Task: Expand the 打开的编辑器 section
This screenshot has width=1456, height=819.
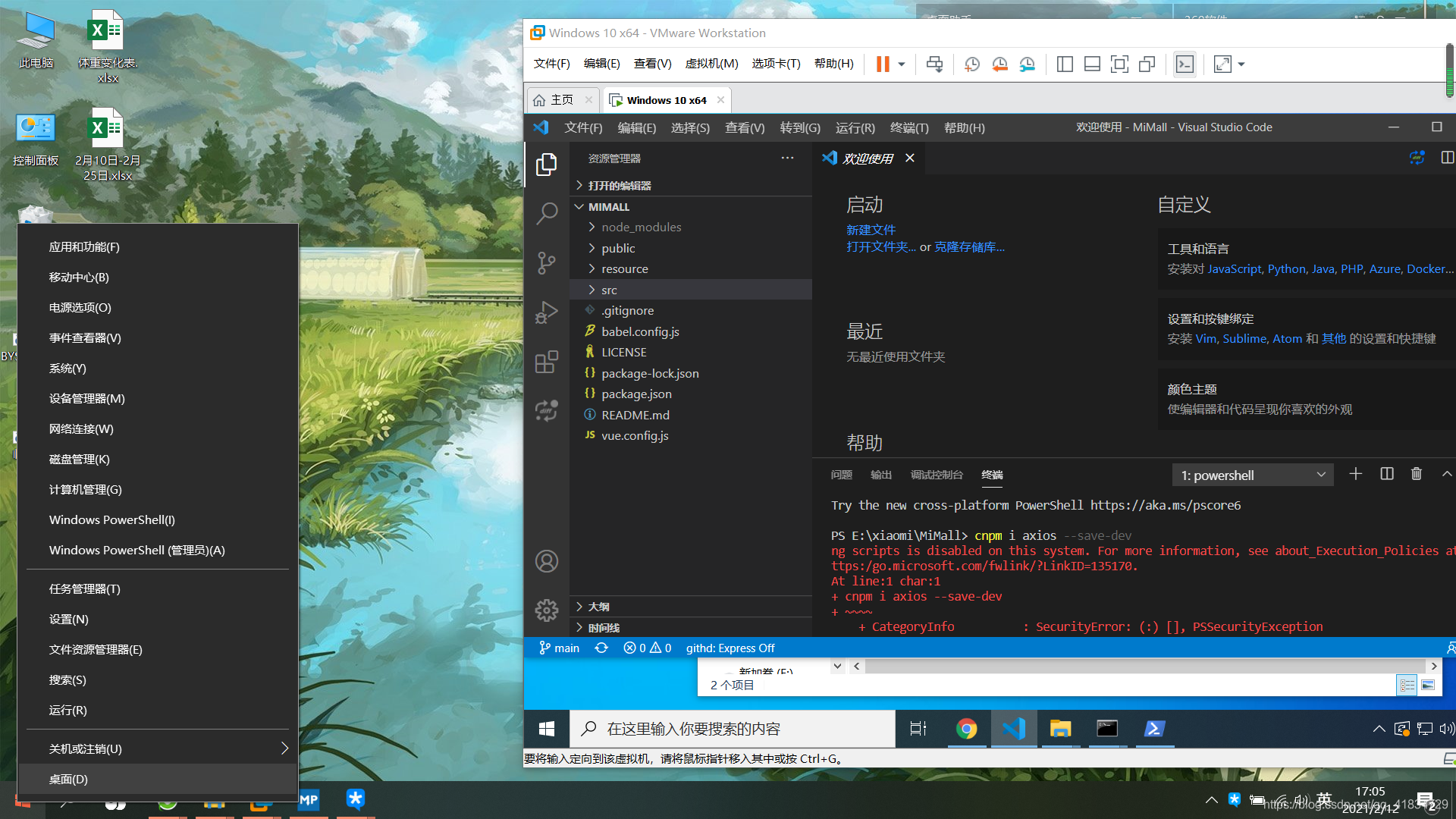Action: click(691, 186)
